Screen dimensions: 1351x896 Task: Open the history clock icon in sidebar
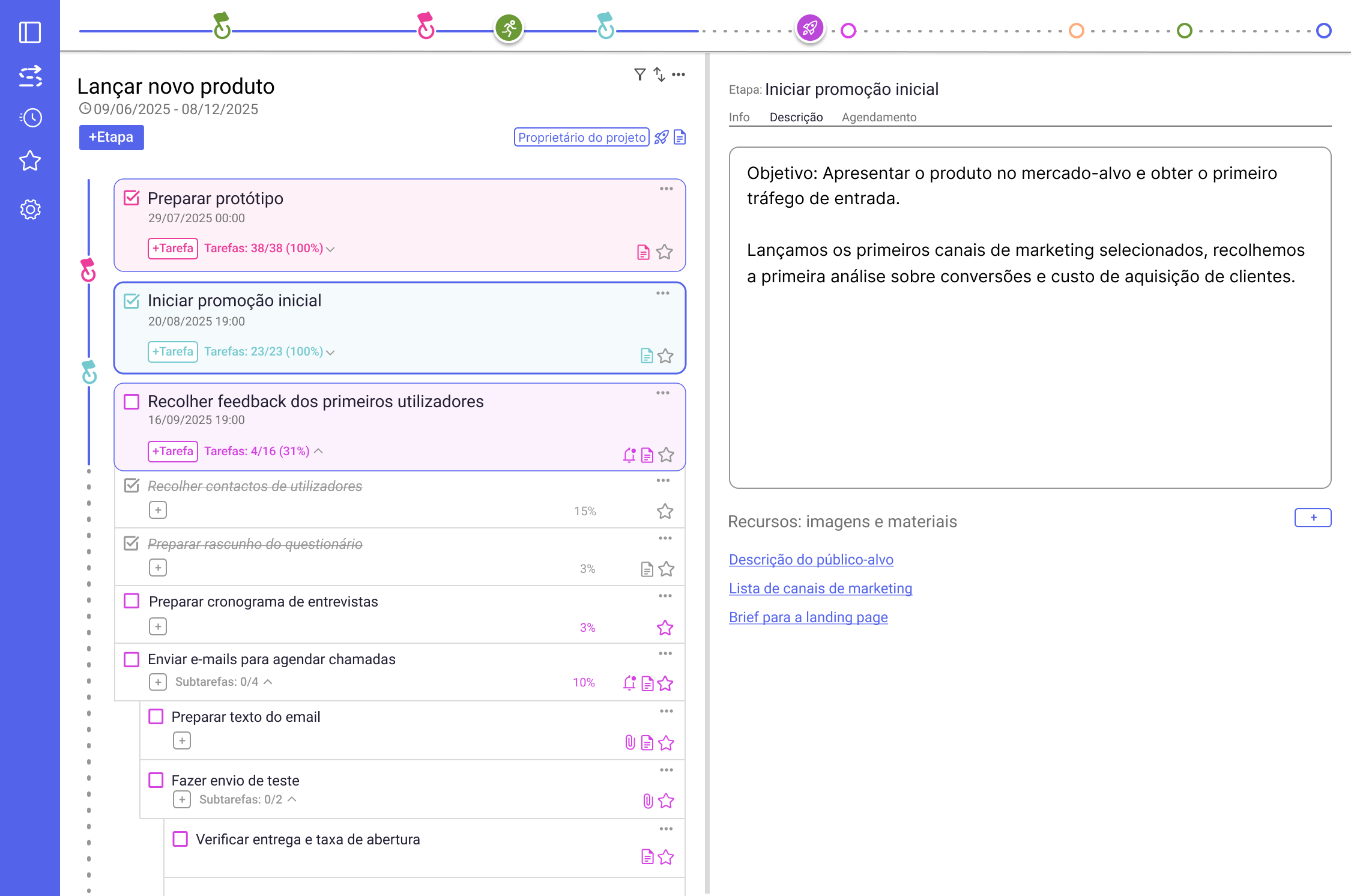(x=30, y=118)
